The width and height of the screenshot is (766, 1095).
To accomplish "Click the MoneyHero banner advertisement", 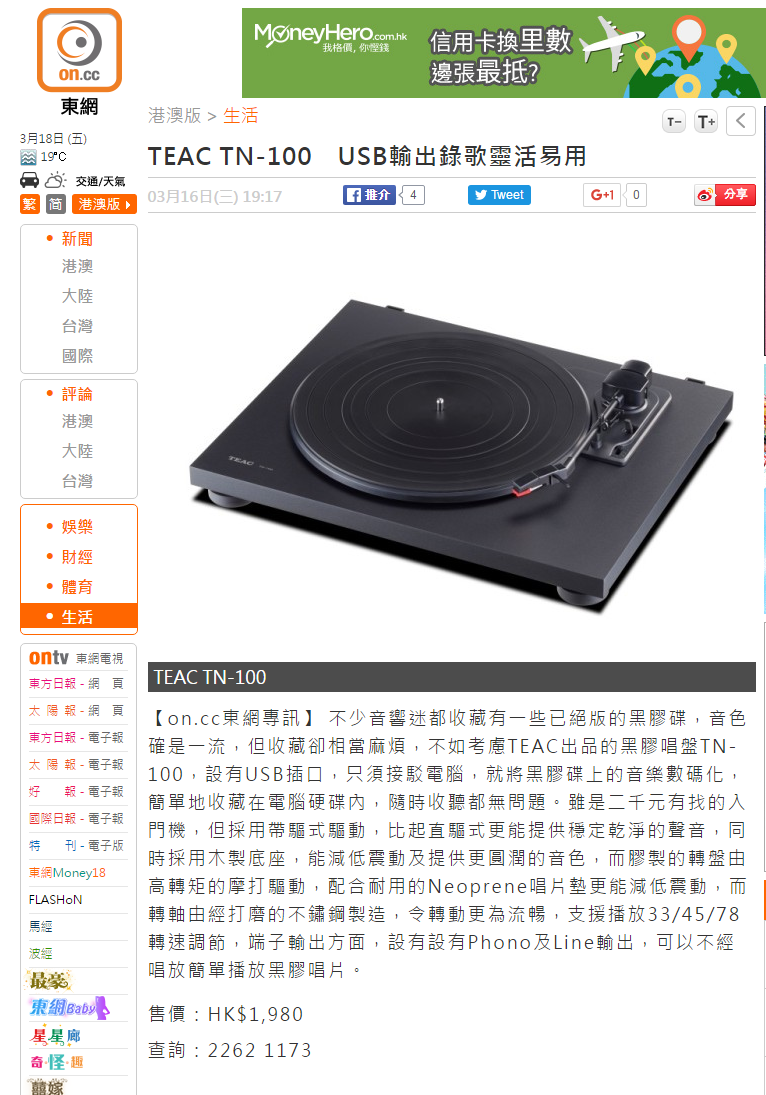I will click(503, 53).
